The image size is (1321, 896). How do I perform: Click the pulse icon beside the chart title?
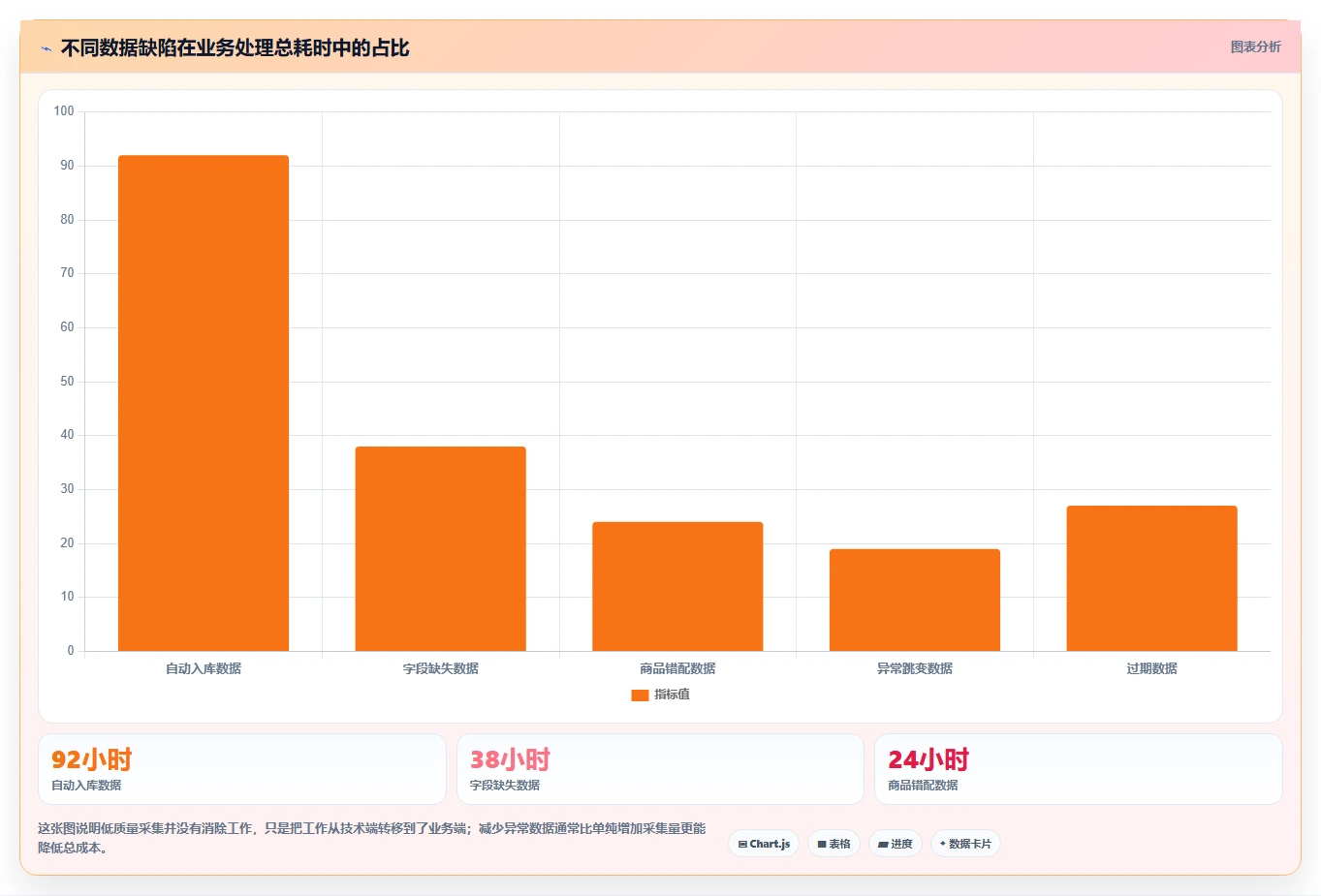(46, 48)
